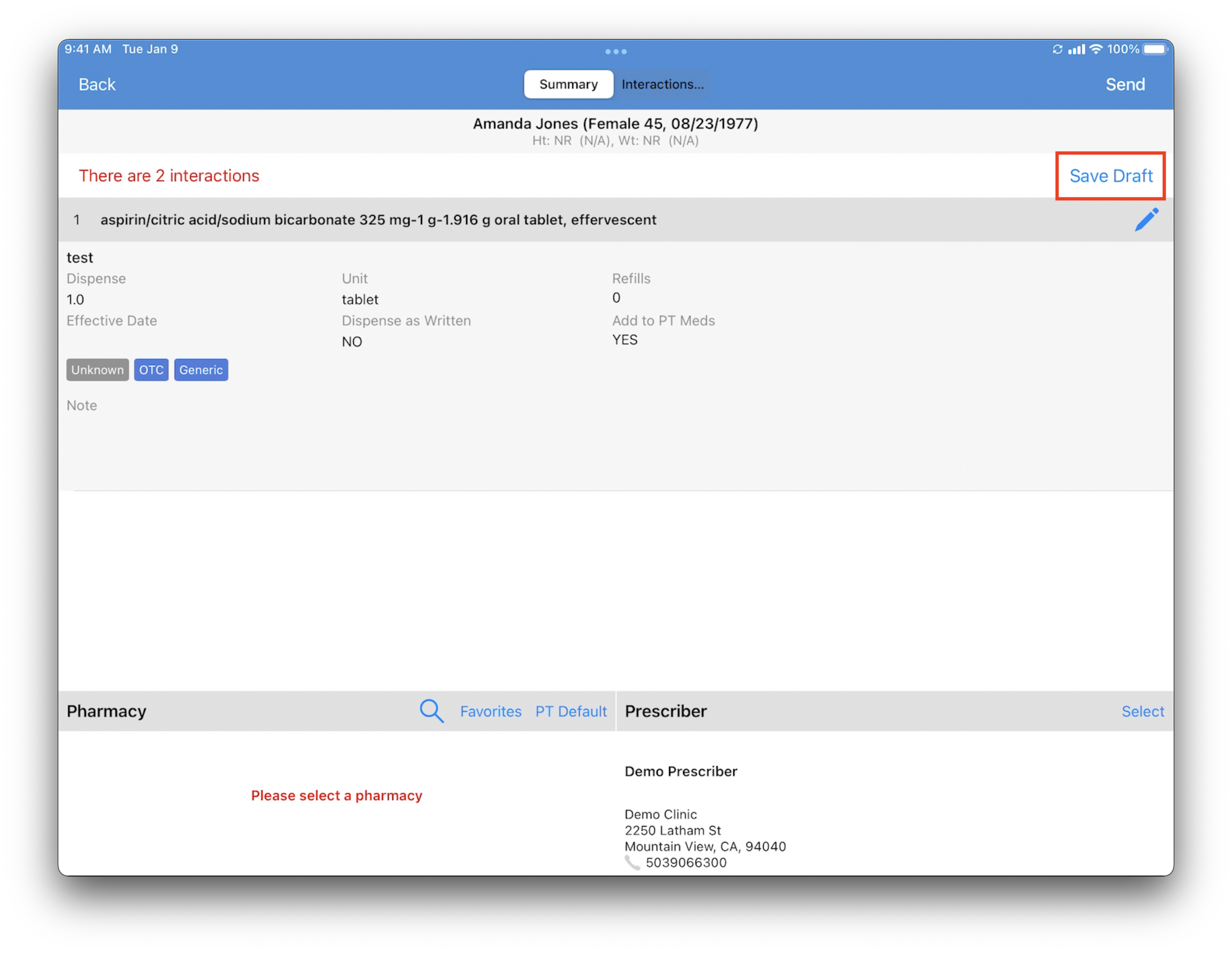
Task: Tap the OTC badge
Action: (x=151, y=370)
